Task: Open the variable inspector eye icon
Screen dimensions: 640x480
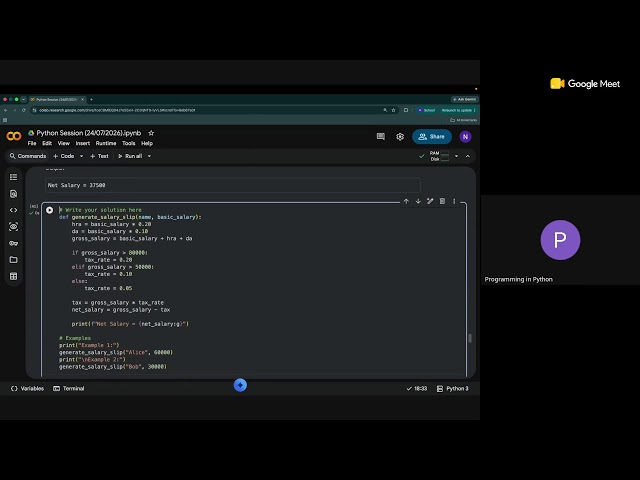Action: [x=13, y=227]
